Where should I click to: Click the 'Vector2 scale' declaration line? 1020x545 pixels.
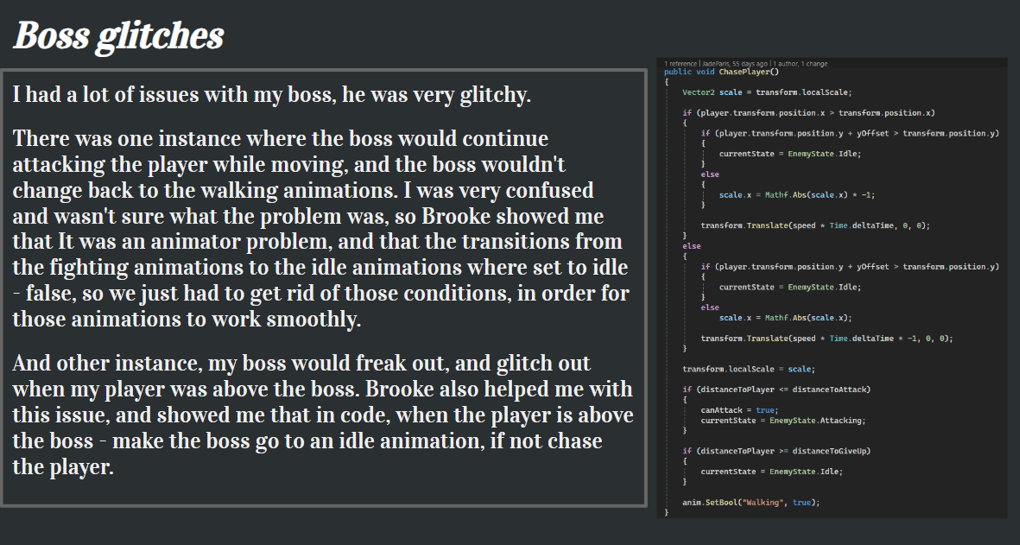coord(766,92)
